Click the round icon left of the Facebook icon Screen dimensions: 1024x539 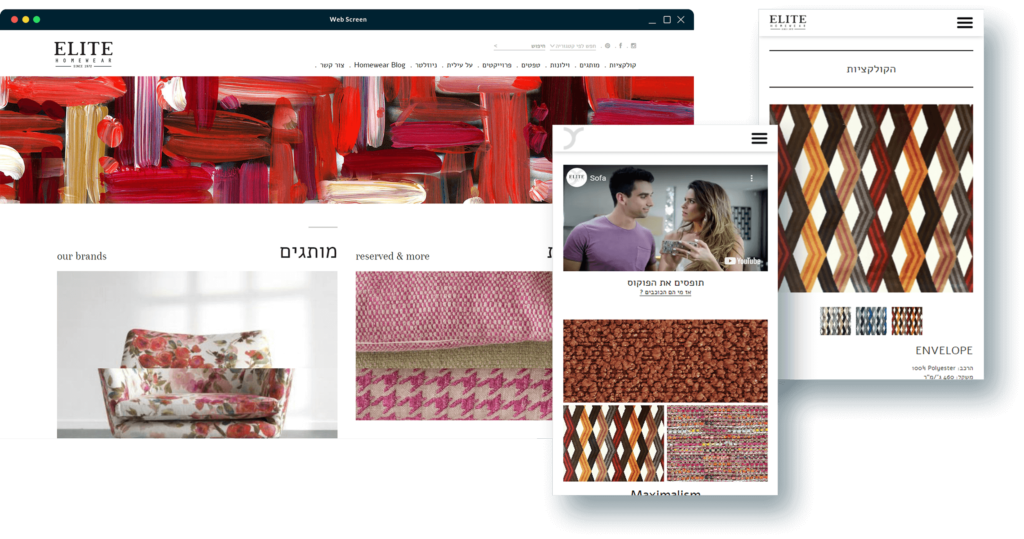[x=607, y=46]
